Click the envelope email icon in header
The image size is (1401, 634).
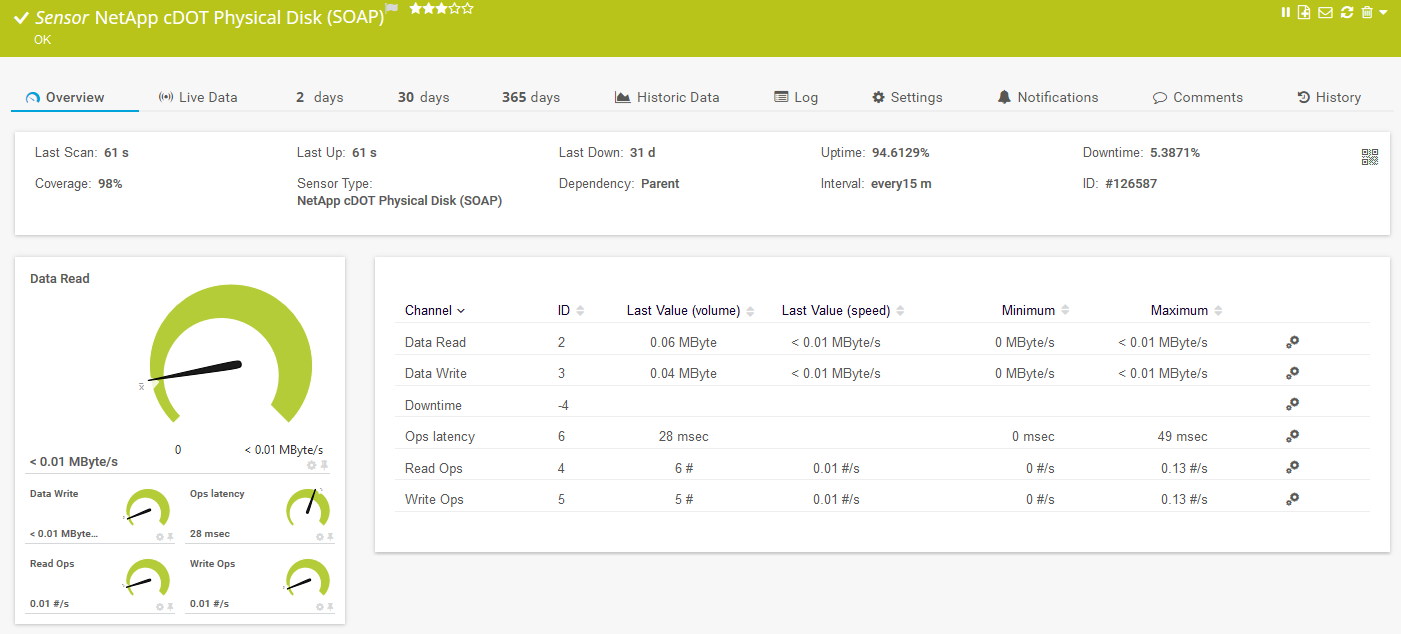coord(1325,12)
